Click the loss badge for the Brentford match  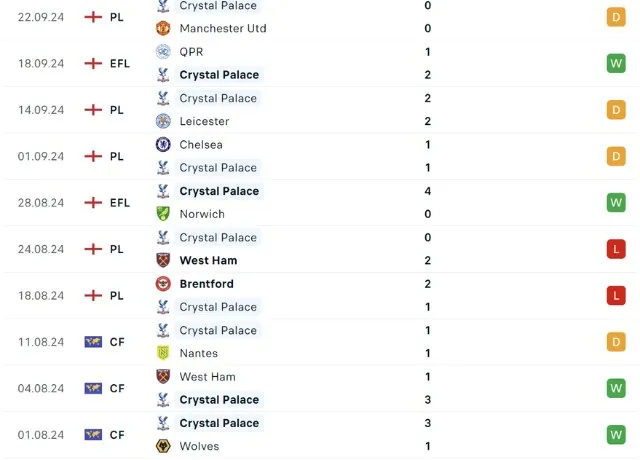(616, 295)
